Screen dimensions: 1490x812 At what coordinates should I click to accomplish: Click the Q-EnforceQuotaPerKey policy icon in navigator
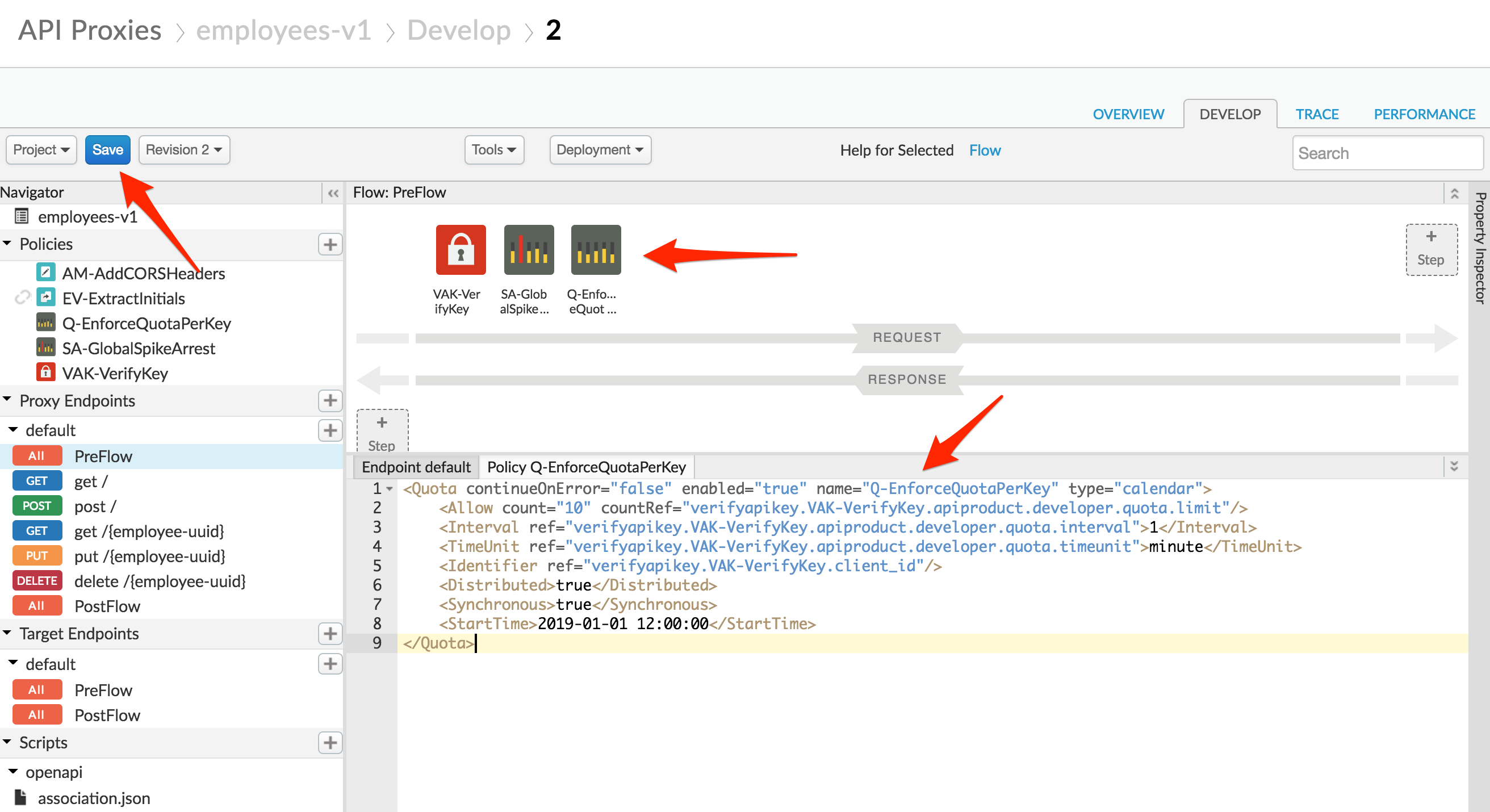pyautogui.click(x=45, y=322)
